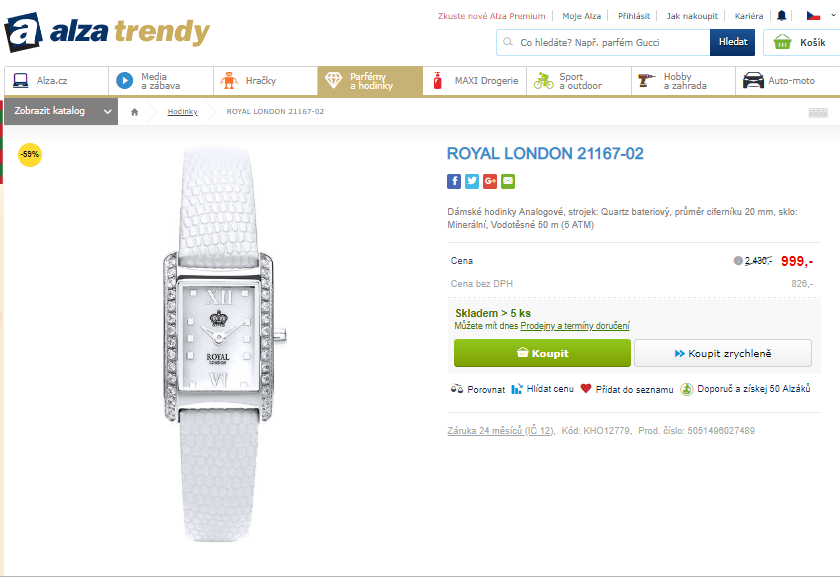Add watch to favorites list with heart
This screenshot has width=840, height=580.
586,389
